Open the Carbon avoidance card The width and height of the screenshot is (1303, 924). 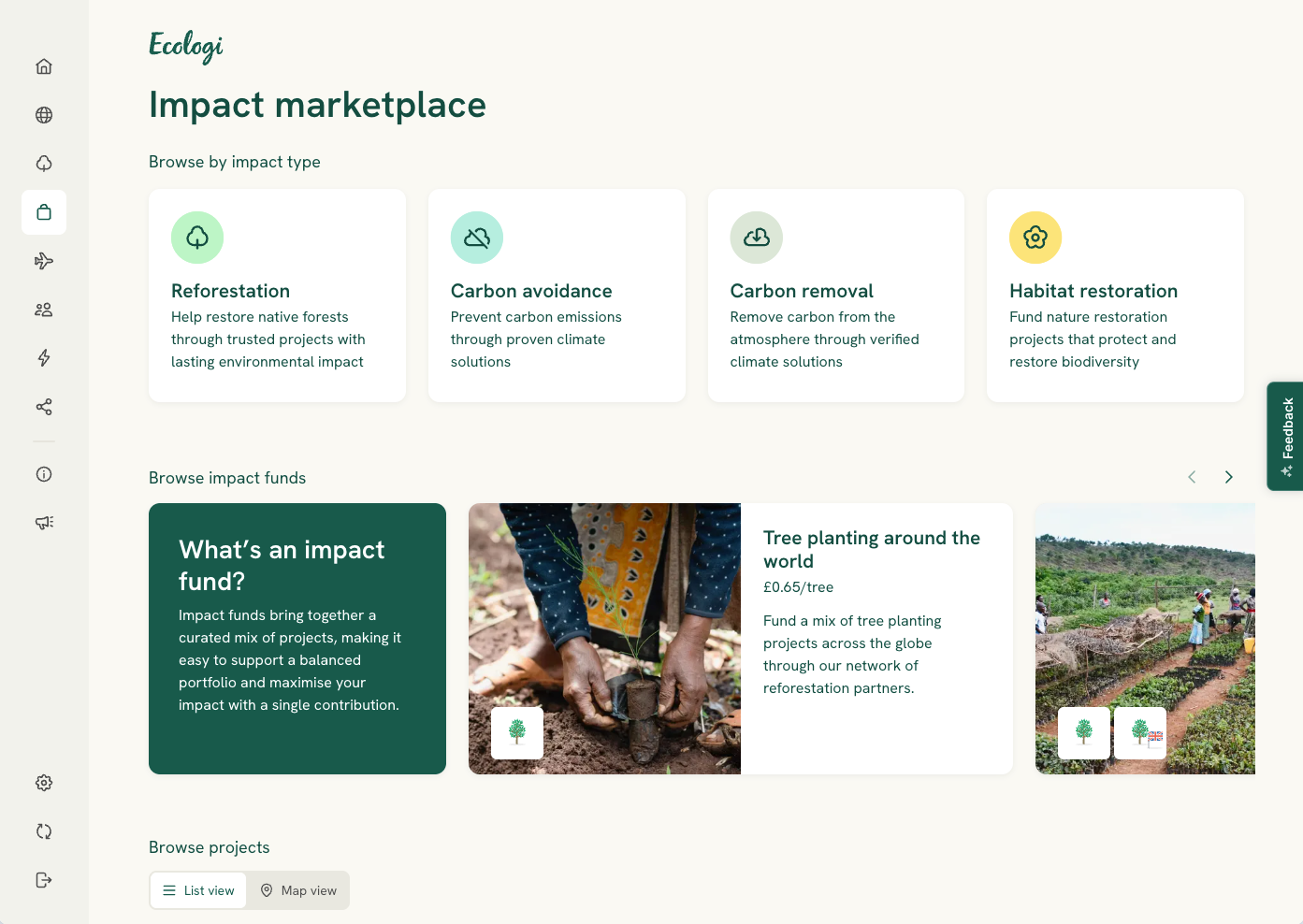(557, 296)
